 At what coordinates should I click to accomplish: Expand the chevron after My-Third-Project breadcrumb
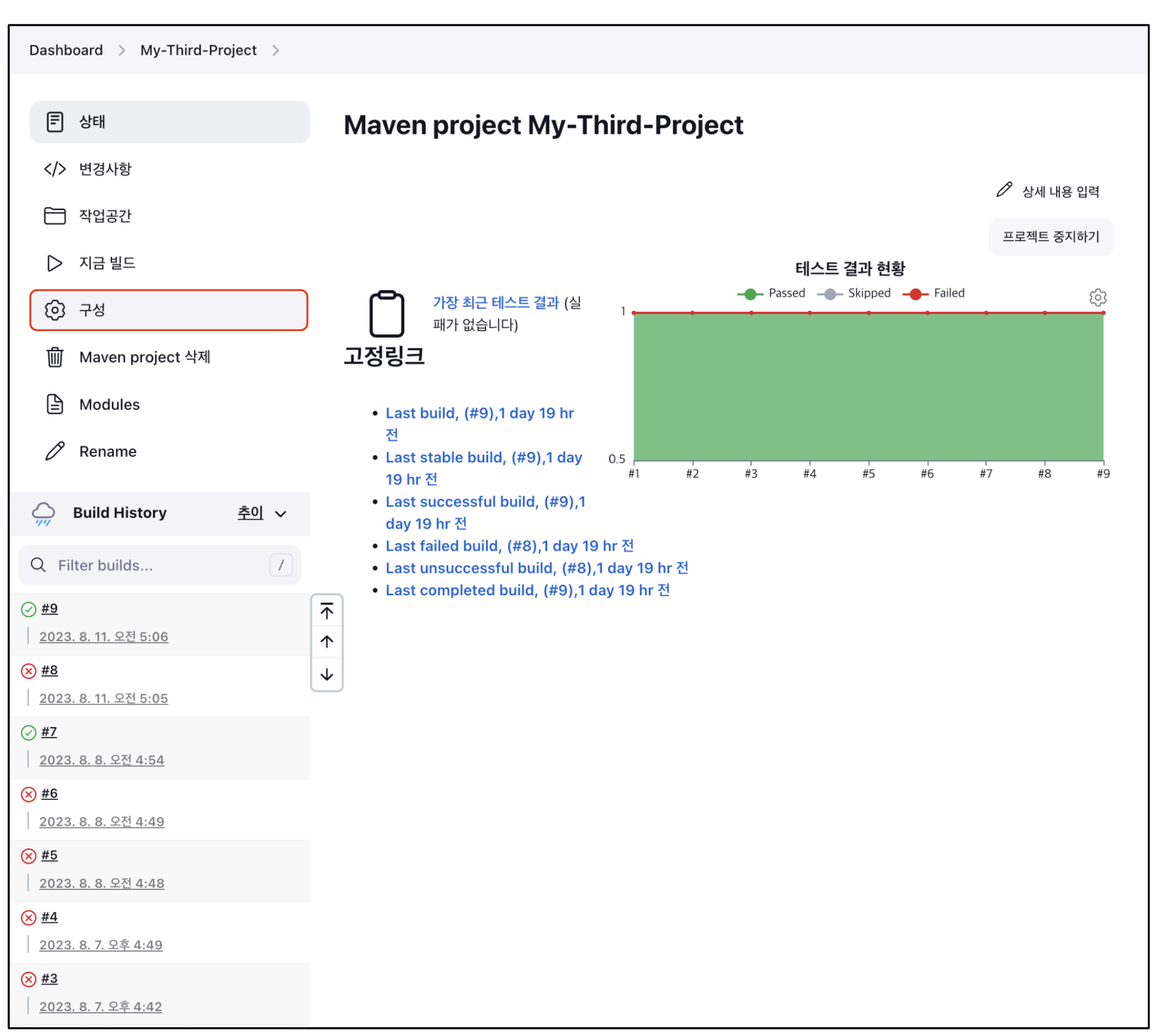coord(275,51)
